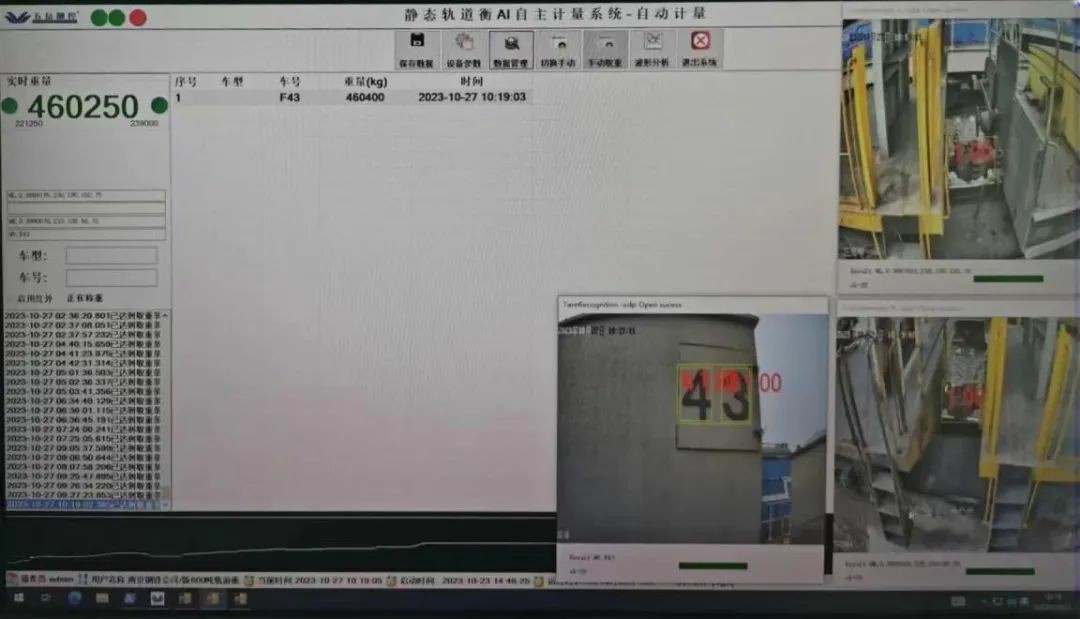Open the 数据管理 (data management) tool
The width and height of the screenshot is (1080, 619).
(511, 48)
